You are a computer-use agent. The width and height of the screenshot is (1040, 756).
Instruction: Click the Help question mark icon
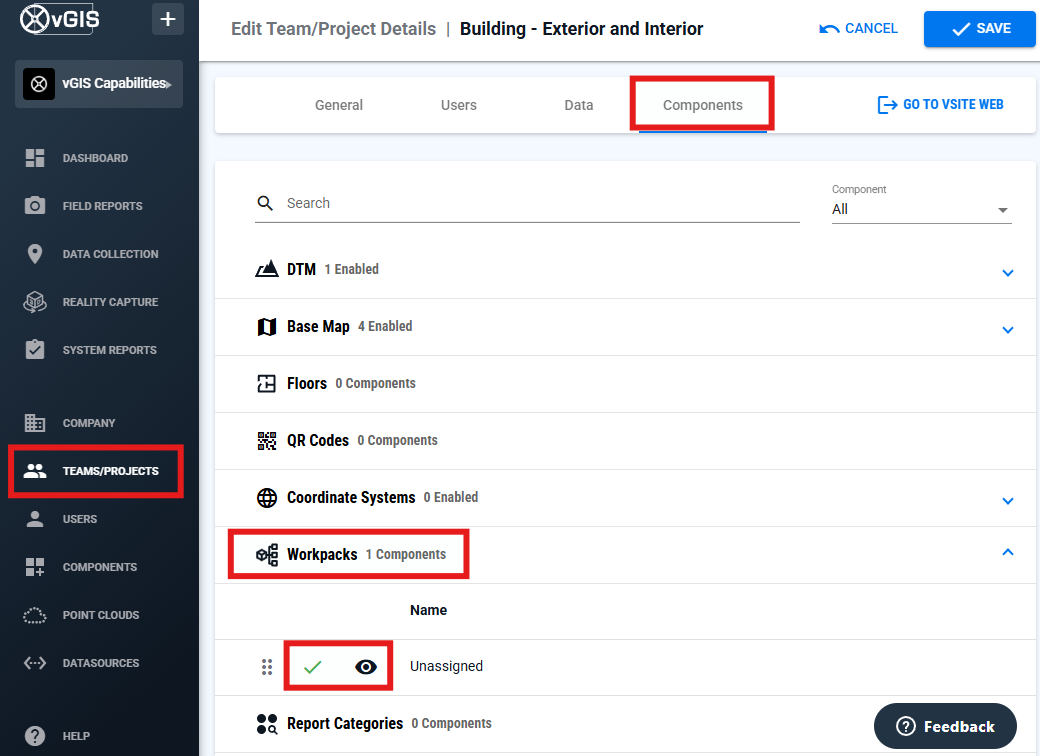[x=34, y=735]
